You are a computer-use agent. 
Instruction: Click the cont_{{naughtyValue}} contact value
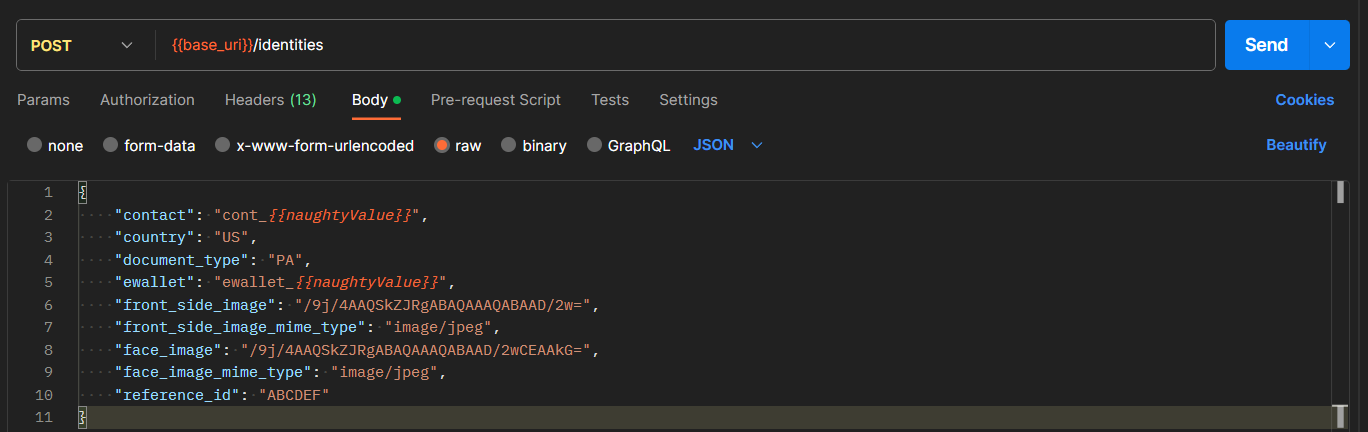pos(317,215)
